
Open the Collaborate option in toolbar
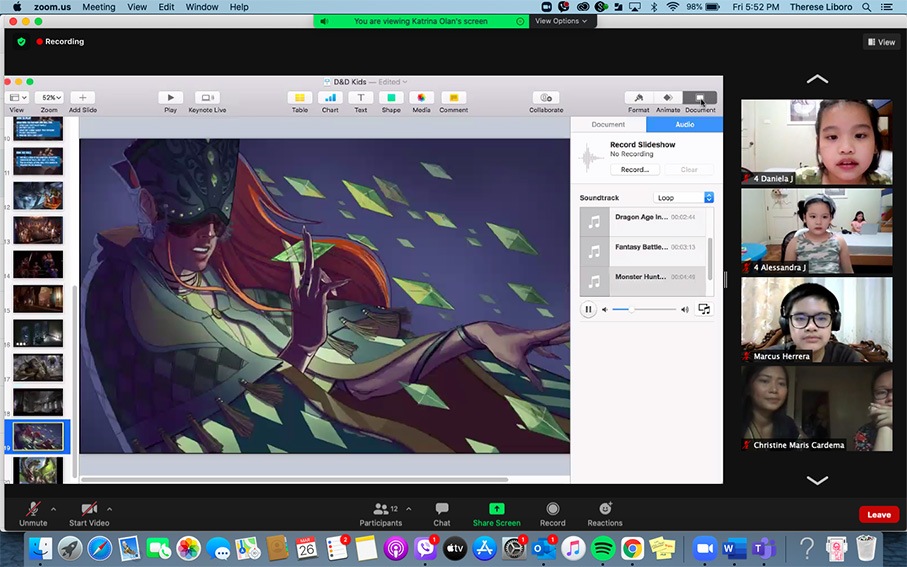(x=546, y=98)
